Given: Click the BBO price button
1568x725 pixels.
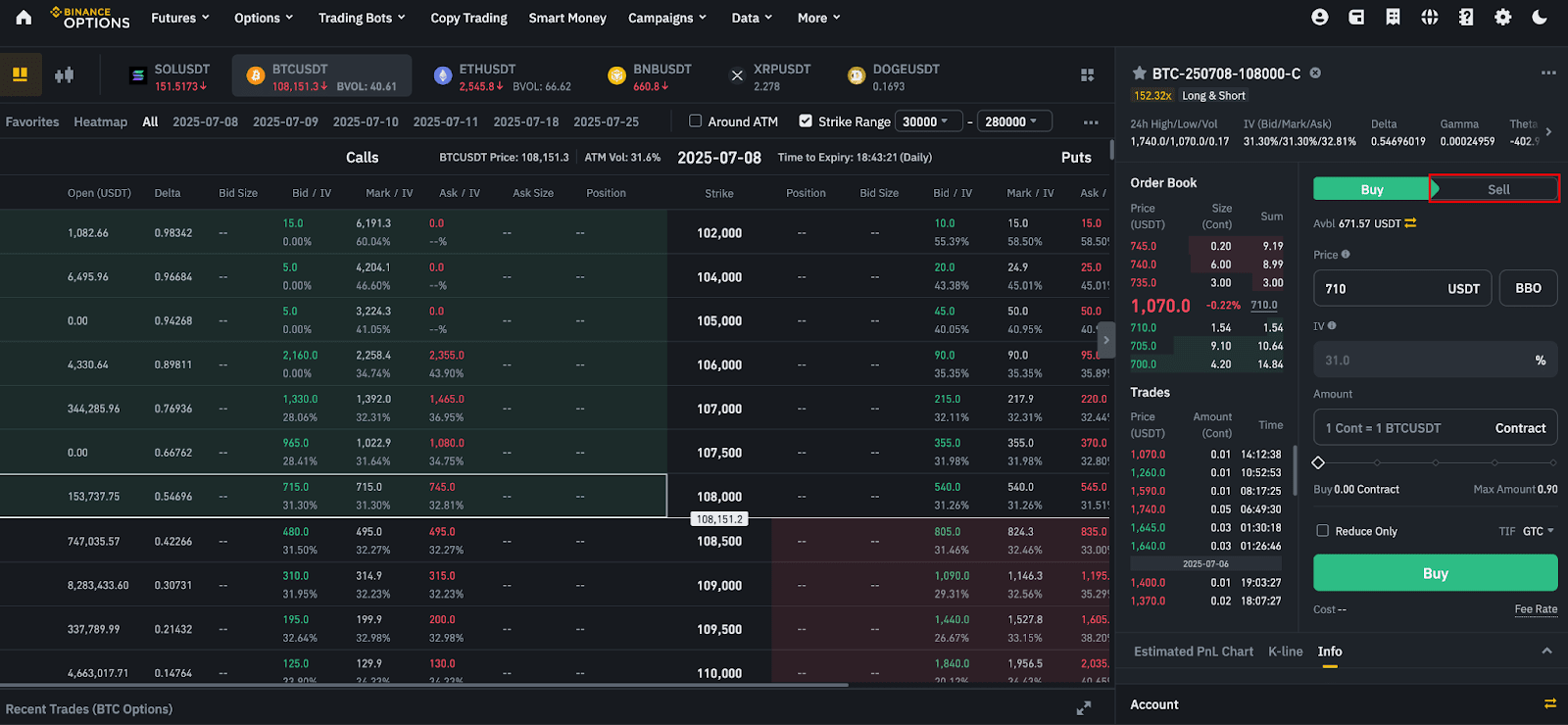Looking at the screenshot, I should (1528, 288).
